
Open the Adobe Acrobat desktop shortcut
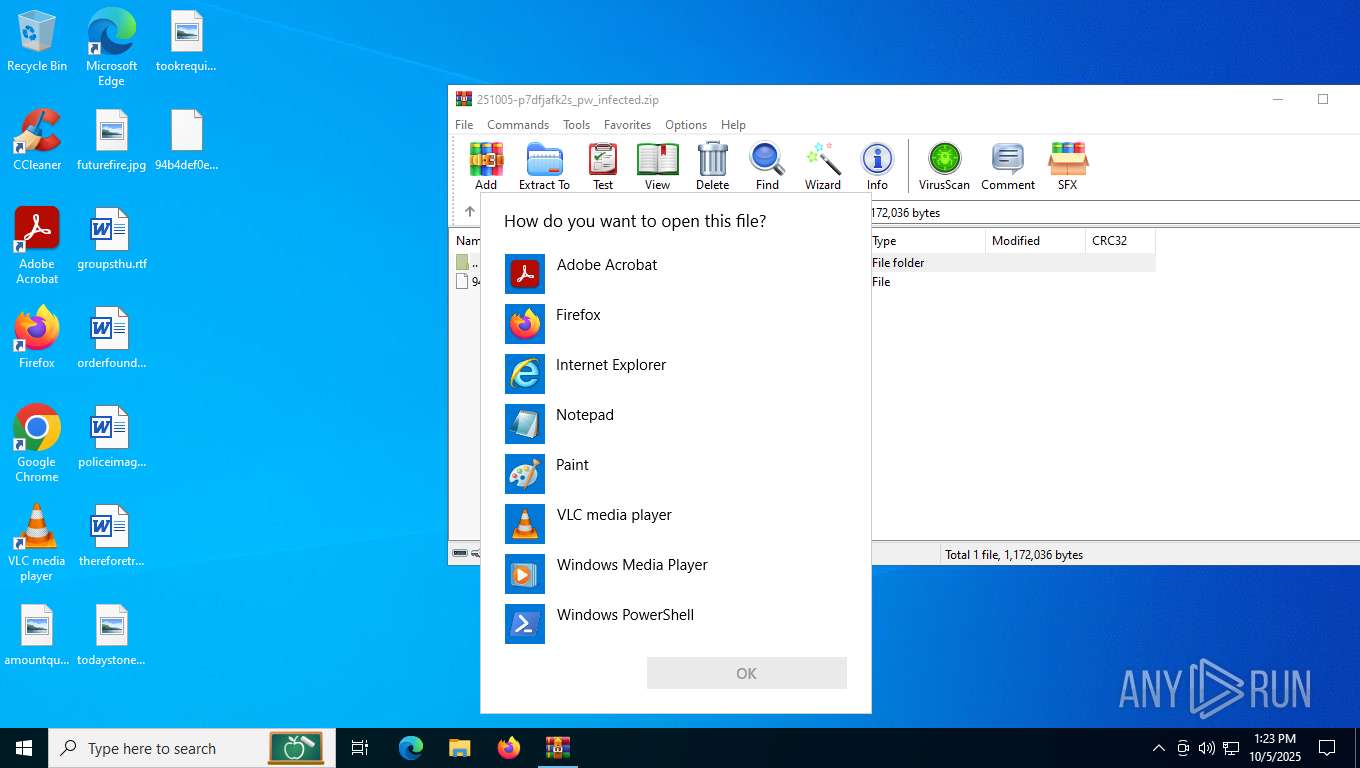(x=37, y=245)
